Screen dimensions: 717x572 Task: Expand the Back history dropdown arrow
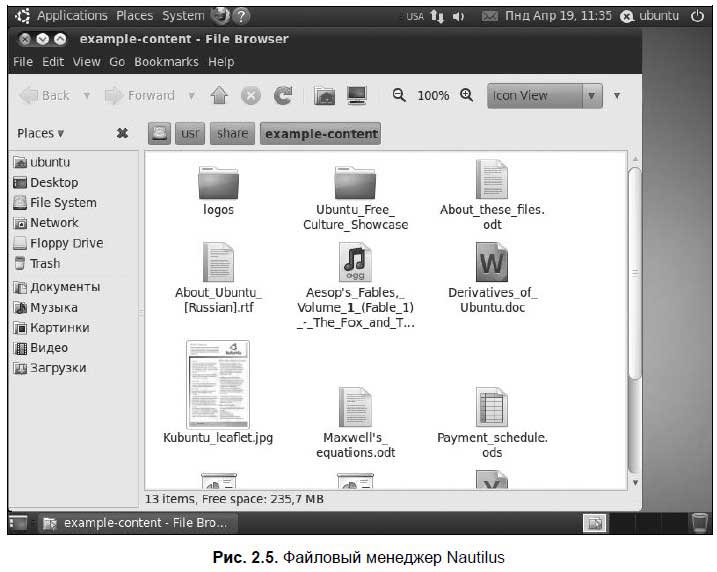(86, 96)
